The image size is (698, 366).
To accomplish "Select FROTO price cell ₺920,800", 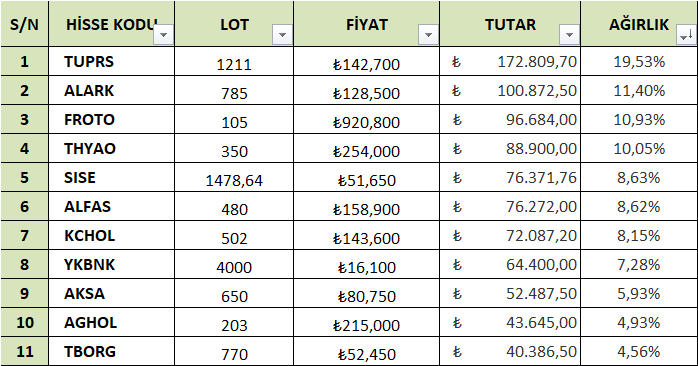I will click(x=366, y=119).
